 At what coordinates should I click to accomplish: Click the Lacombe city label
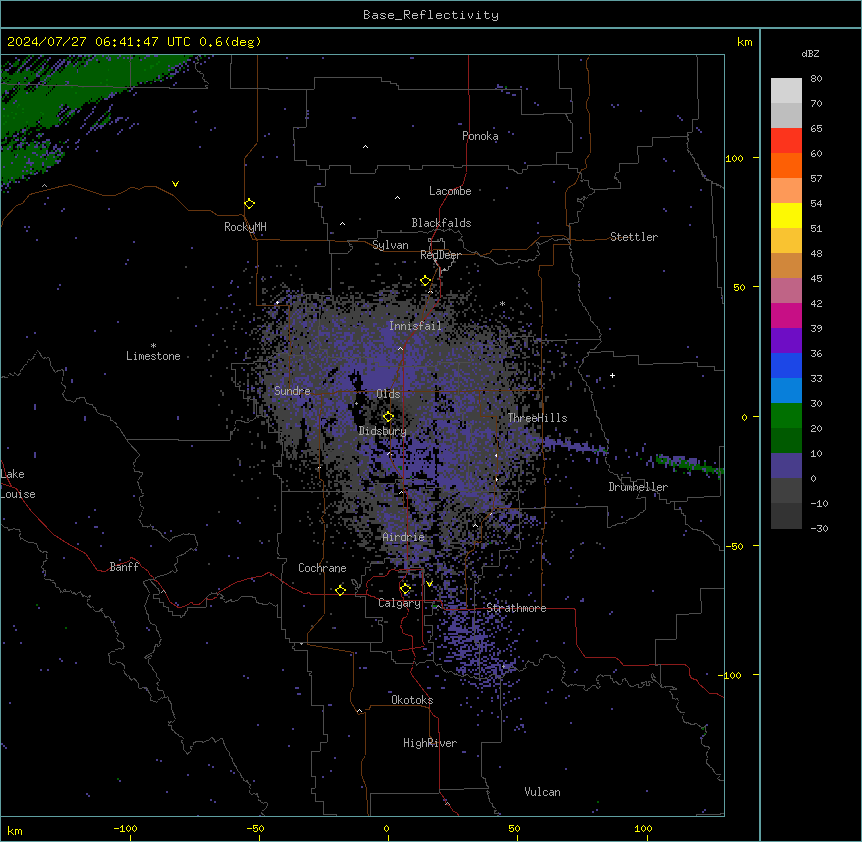(450, 191)
